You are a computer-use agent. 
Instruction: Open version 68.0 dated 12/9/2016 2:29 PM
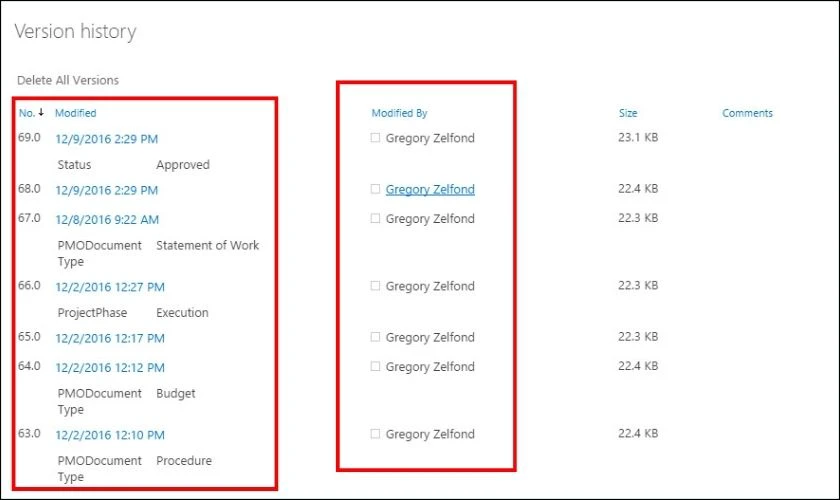[107, 190]
